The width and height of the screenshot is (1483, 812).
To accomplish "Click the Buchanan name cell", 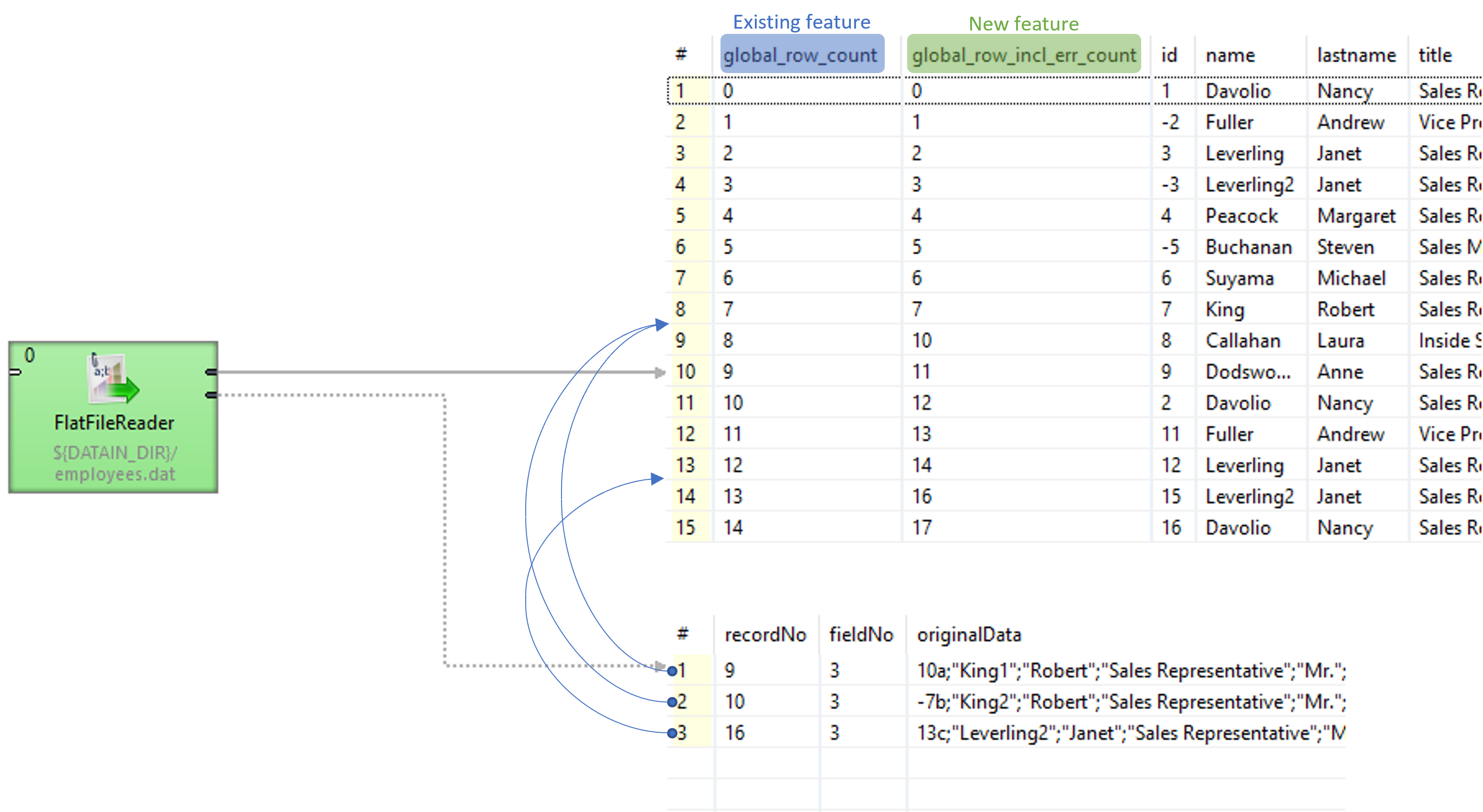I will (1248, 247).
